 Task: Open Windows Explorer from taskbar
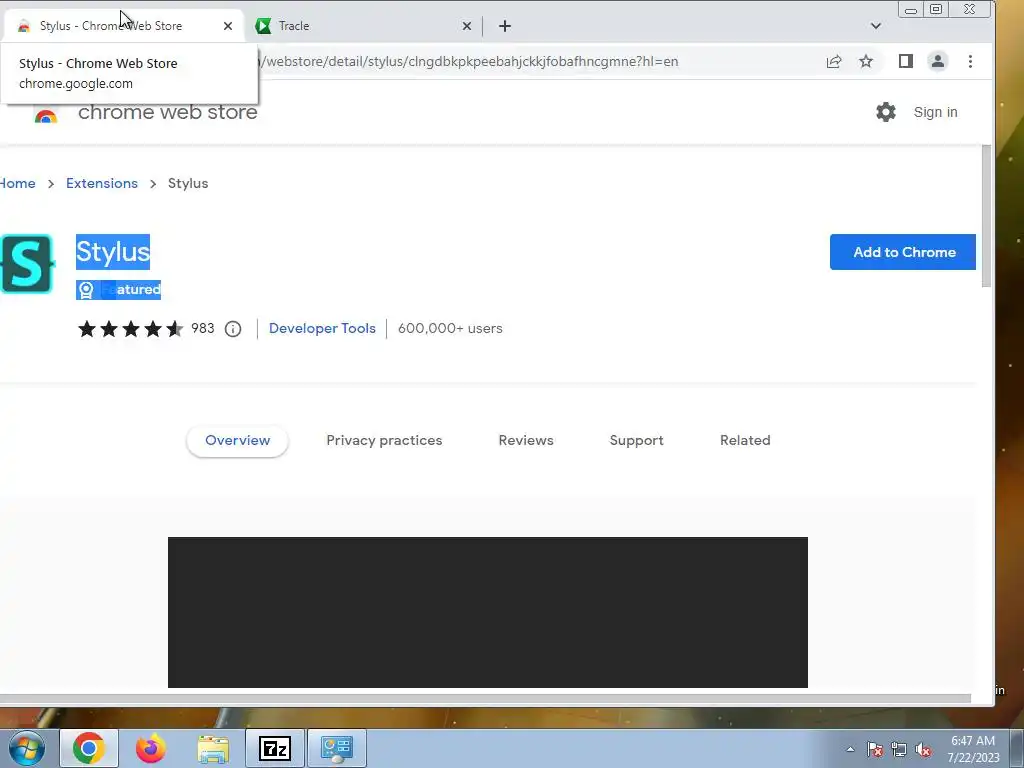213,748
